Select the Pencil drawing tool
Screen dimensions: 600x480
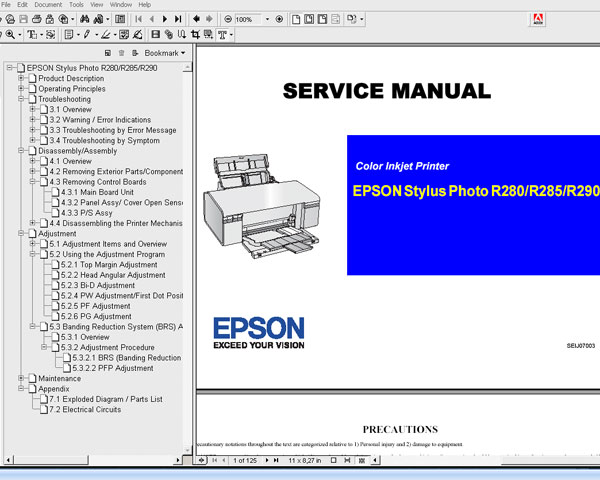87,35
